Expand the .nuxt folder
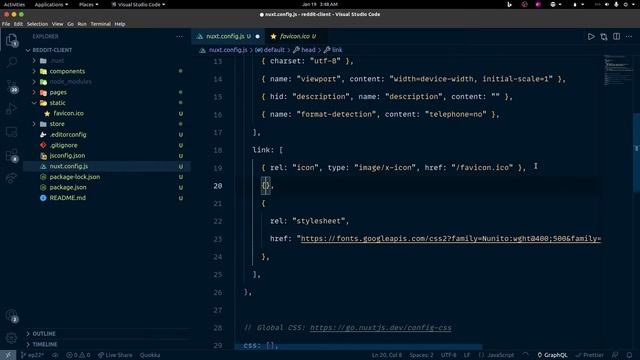Image resolution: width=640 pixels, height=360 pixels. click(57, 60)
